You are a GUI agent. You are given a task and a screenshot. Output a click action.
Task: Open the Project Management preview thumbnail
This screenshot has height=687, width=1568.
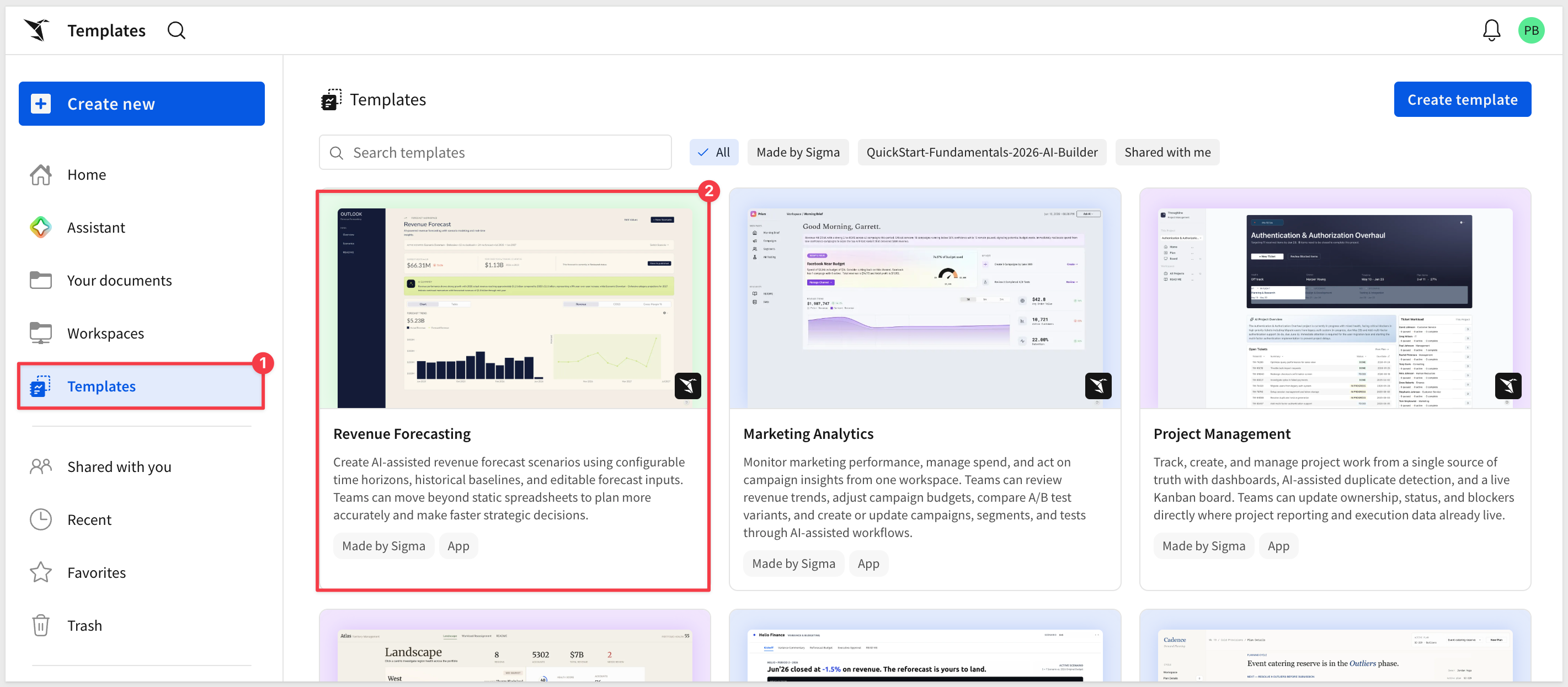click(x=1335, y=299)
